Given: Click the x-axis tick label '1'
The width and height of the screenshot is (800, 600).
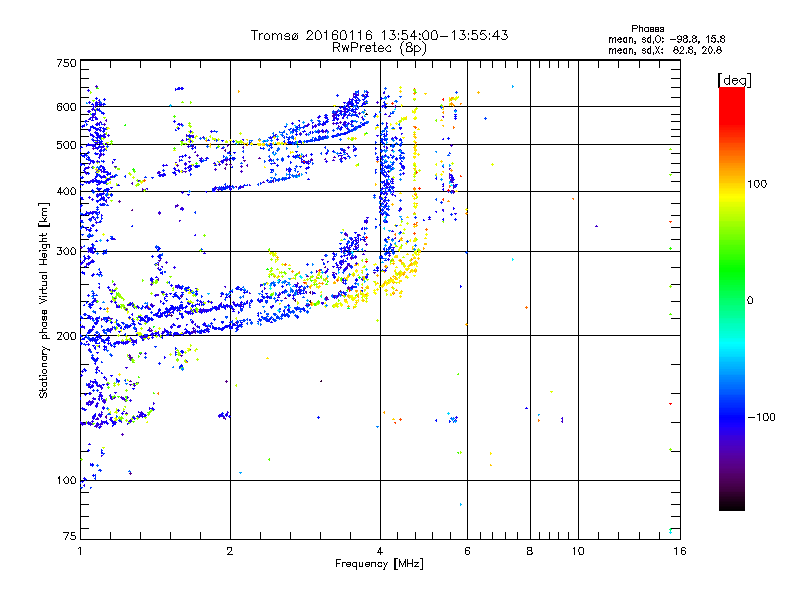Looking at the screenshot, I should pos(80,551).
